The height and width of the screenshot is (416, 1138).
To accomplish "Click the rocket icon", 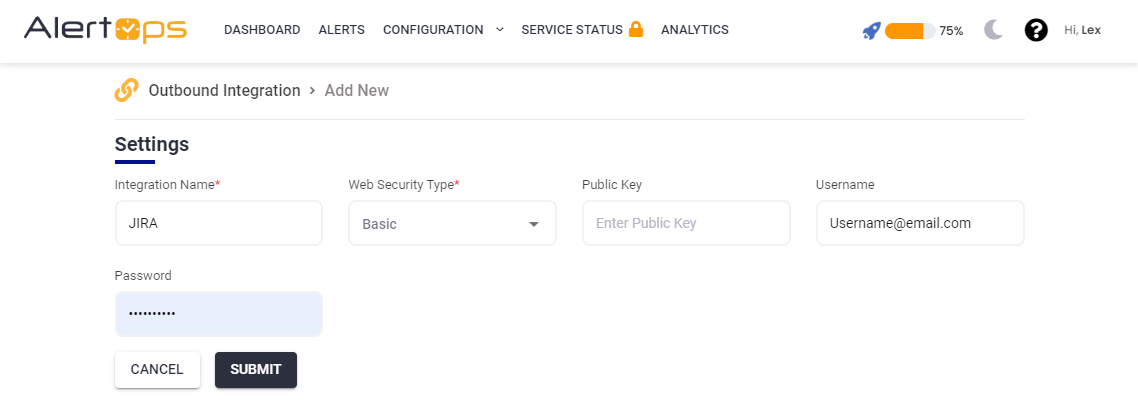I will 871,31.
